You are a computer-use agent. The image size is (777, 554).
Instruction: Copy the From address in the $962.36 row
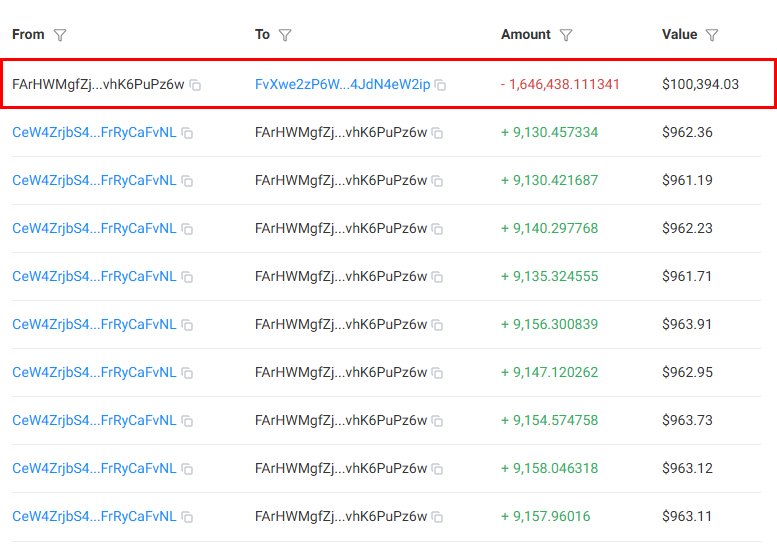(x=187, y=133)
